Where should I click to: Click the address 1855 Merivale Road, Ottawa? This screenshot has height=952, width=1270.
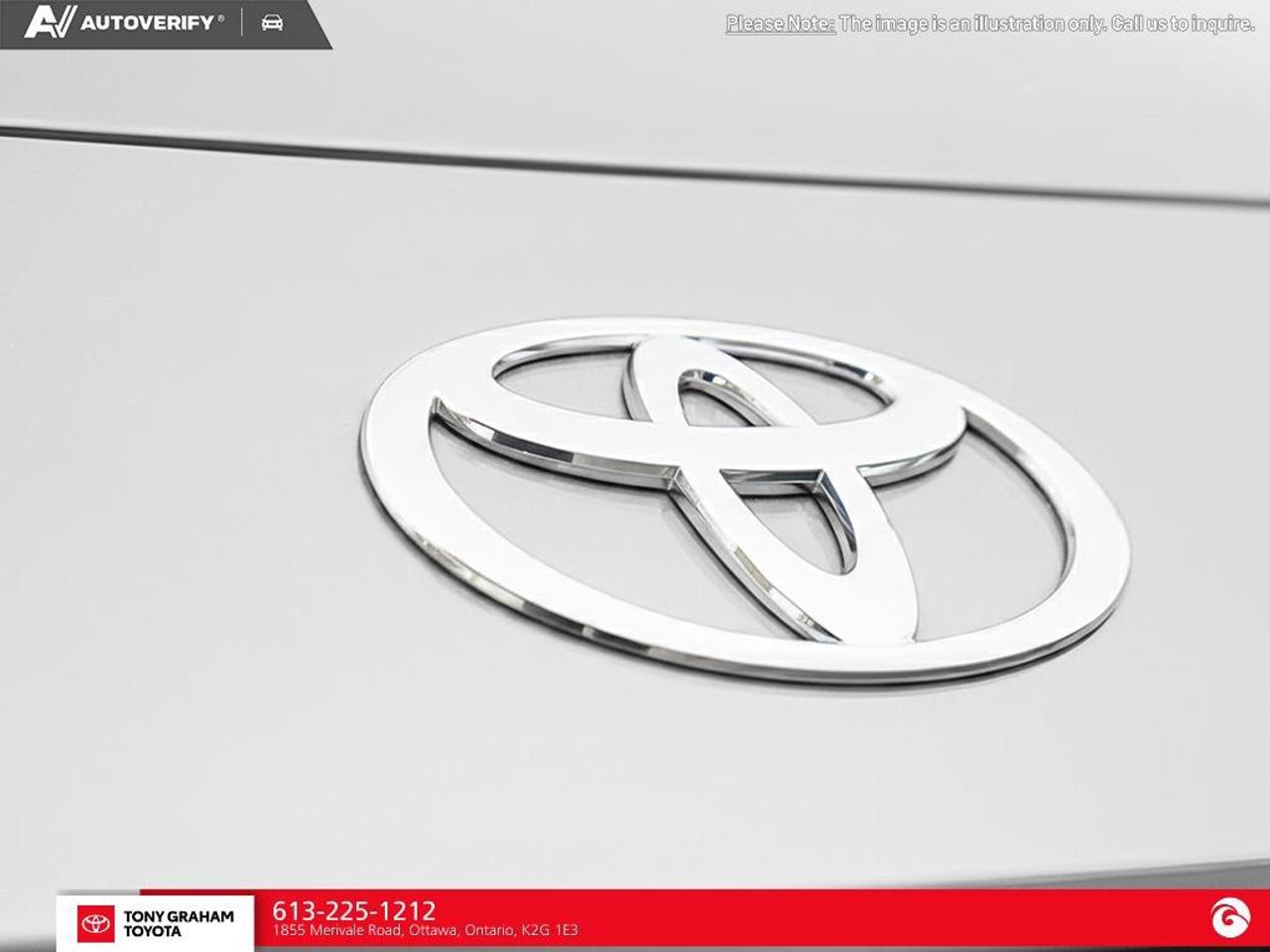click(425, 931)
